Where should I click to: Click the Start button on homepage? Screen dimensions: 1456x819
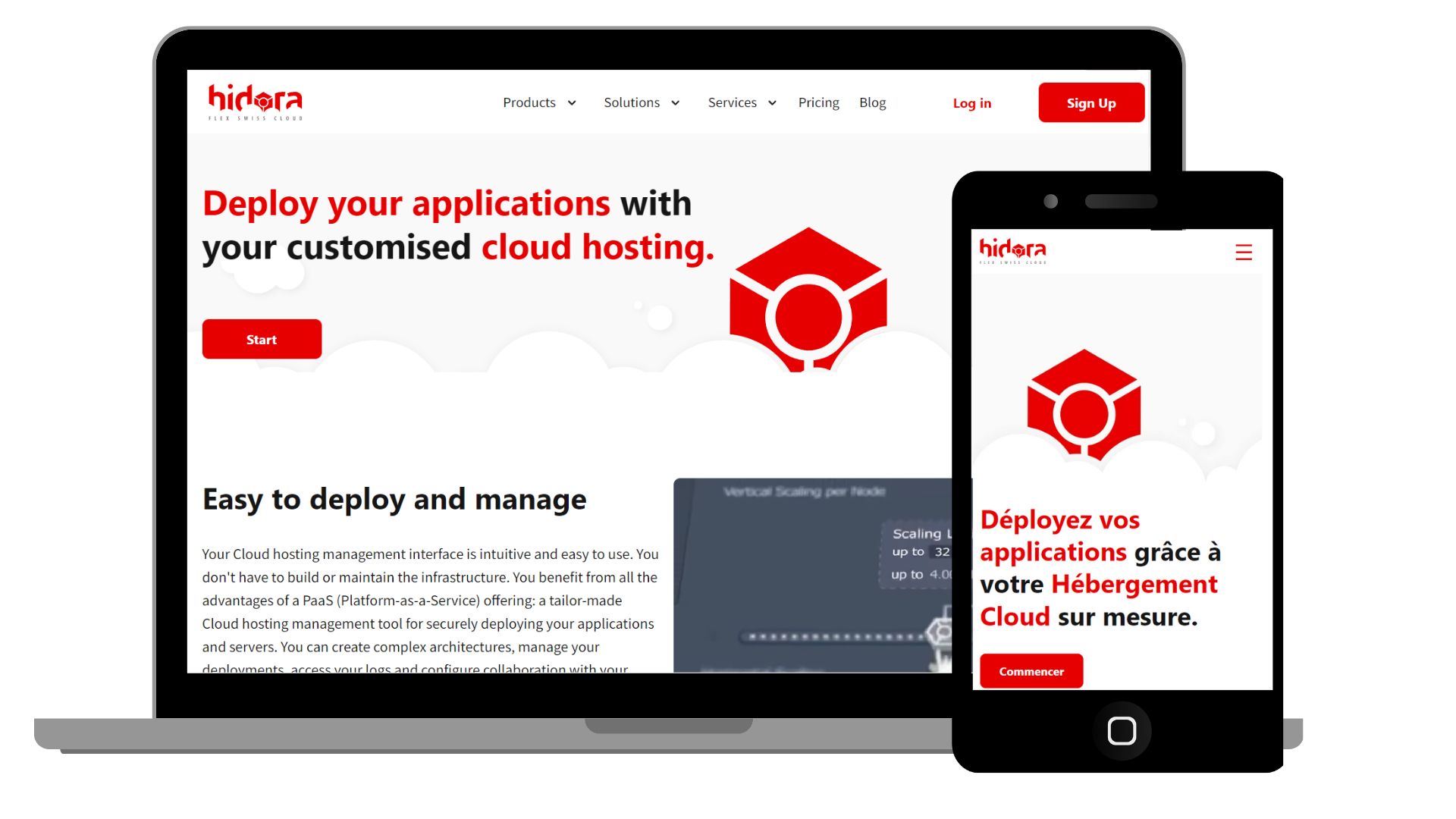click(x=261, y=339)
